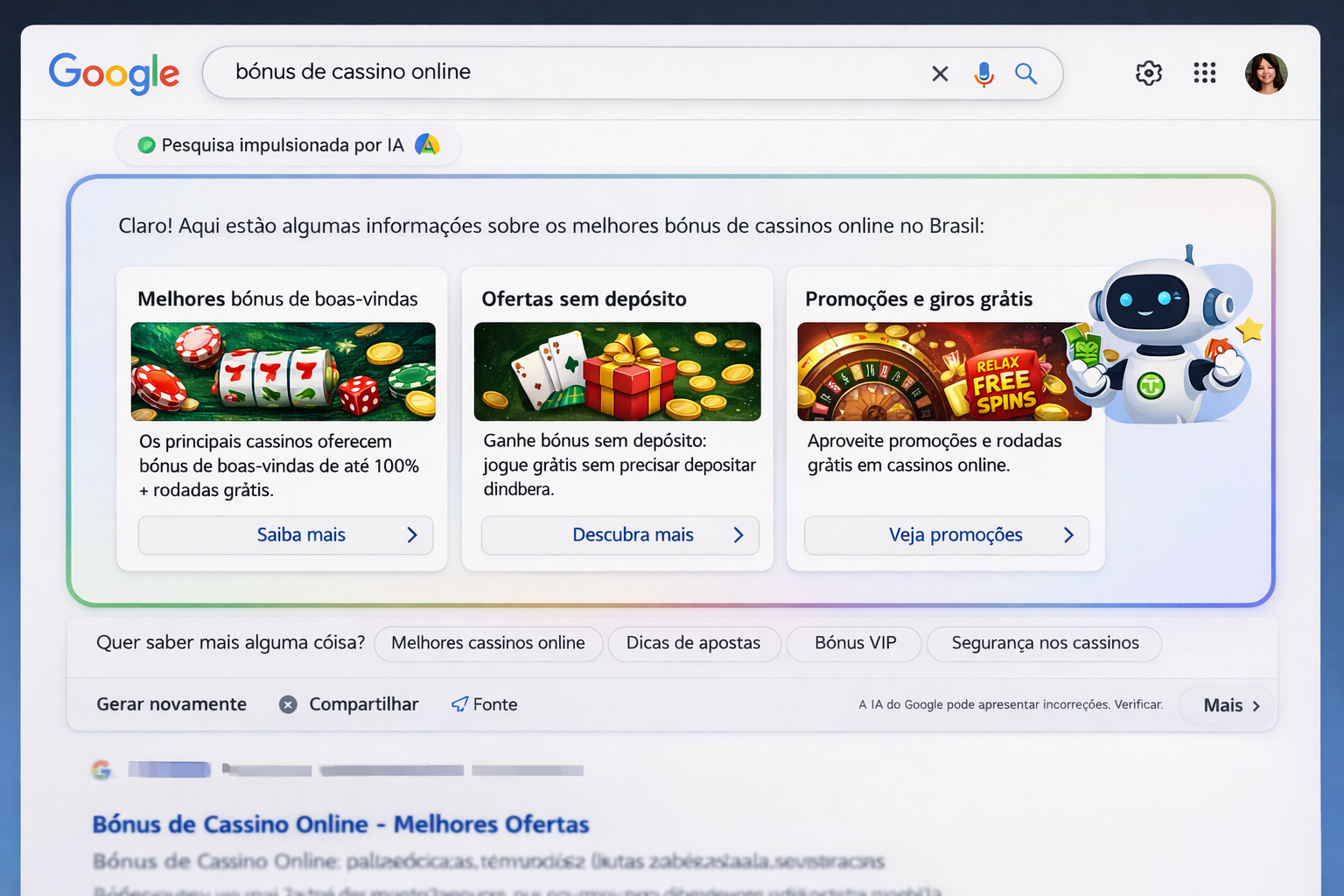Click the Promoções e giros grátis heading
Viewport: 1344px width, 896px height.
pos(919,299)
